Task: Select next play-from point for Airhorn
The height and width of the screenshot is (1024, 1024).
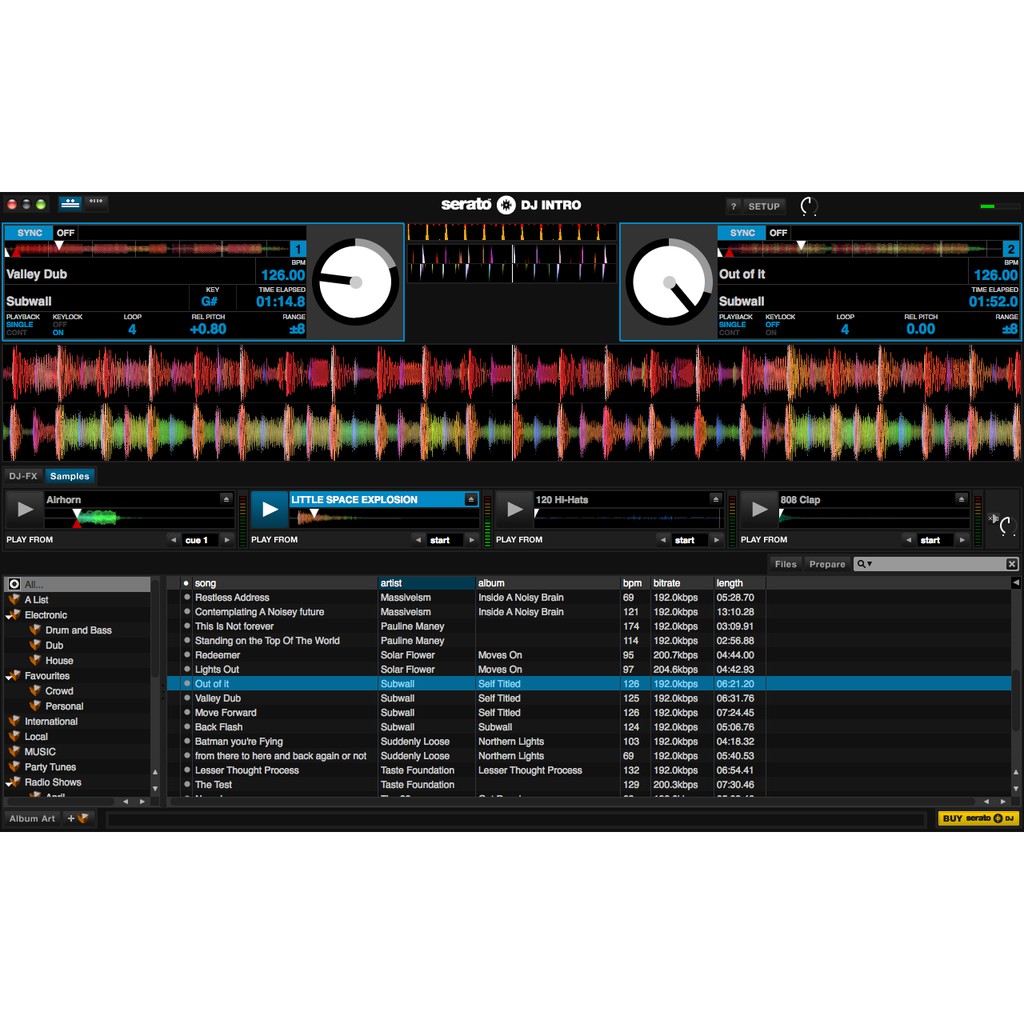Action: pyautogui.click(x=227, y=540)
